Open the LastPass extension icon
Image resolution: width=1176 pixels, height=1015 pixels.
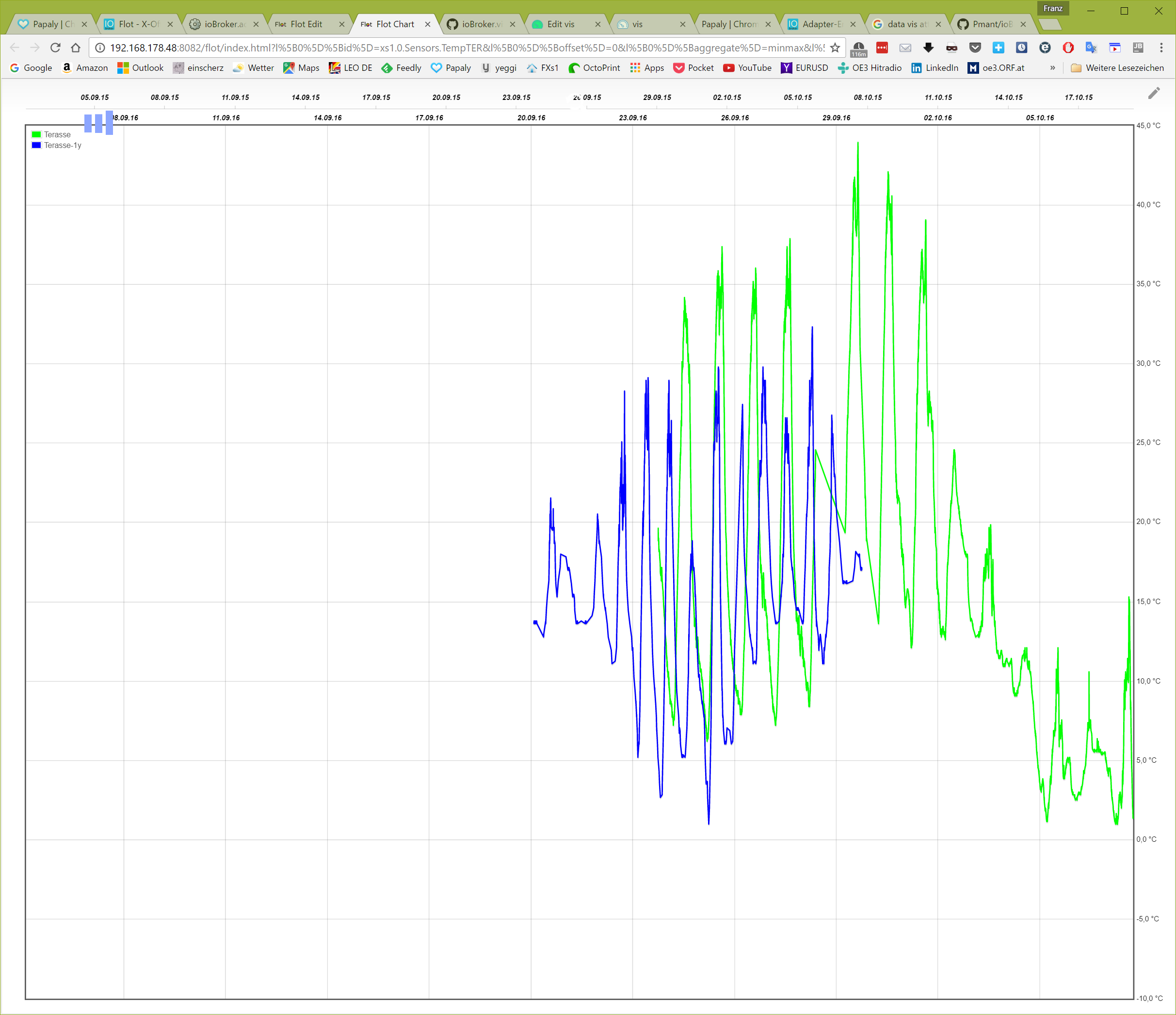click(882, 48)
